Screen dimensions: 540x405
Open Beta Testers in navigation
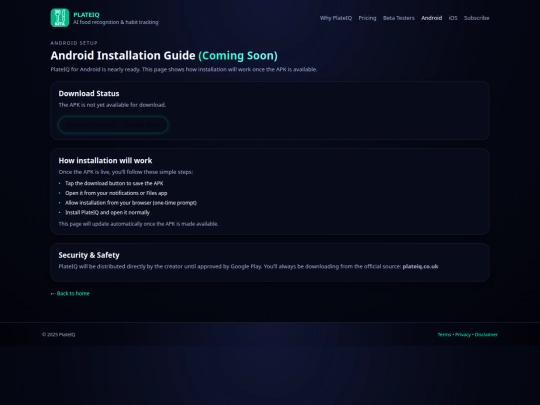399,18
